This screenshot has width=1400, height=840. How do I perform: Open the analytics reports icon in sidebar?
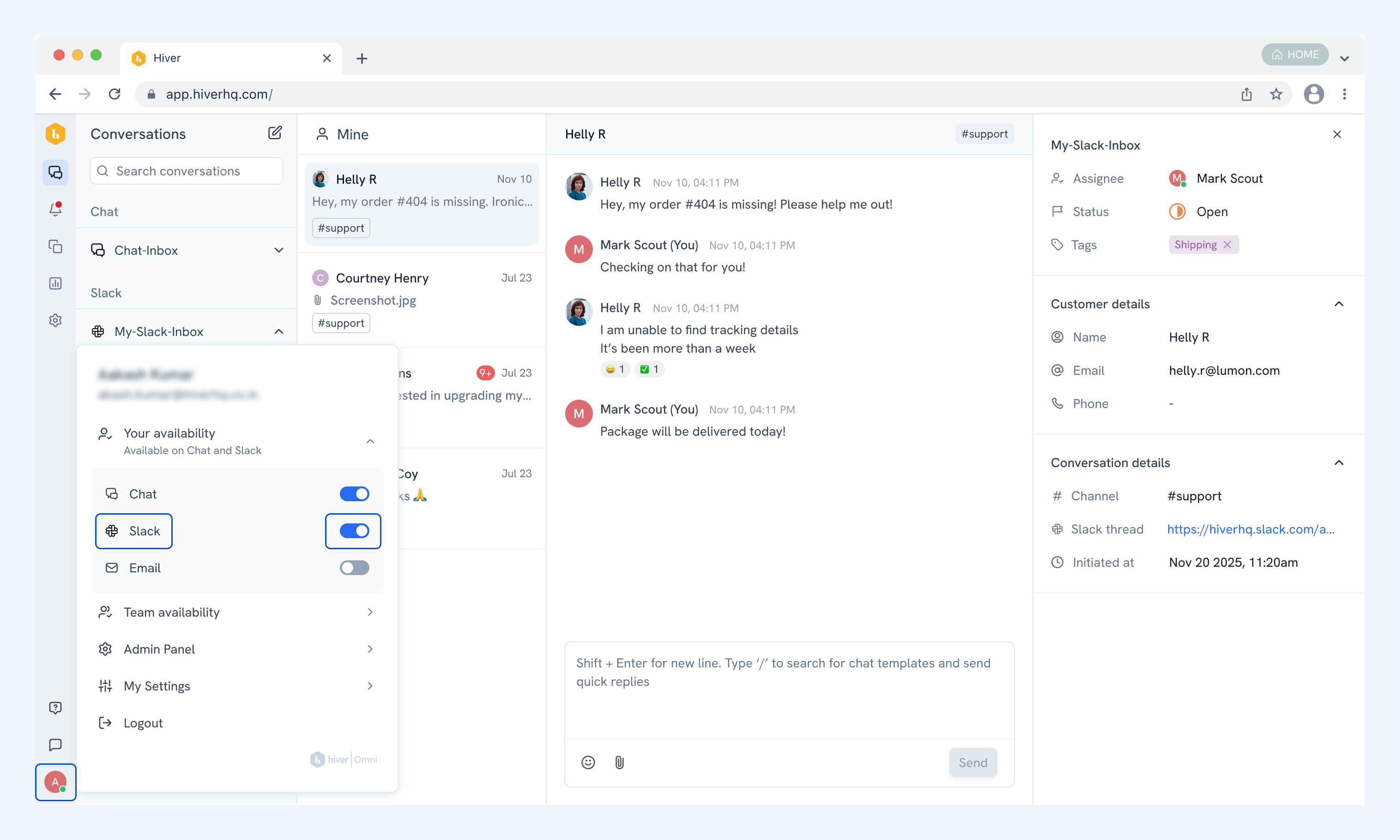point(55,283)
